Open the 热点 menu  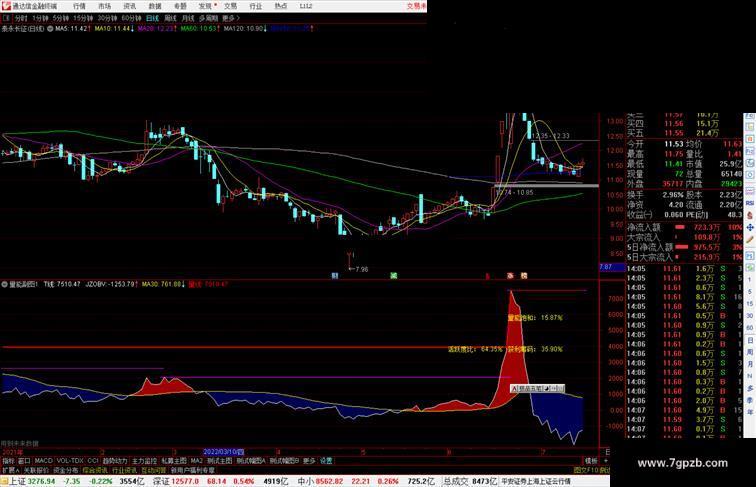pos(281,6)
